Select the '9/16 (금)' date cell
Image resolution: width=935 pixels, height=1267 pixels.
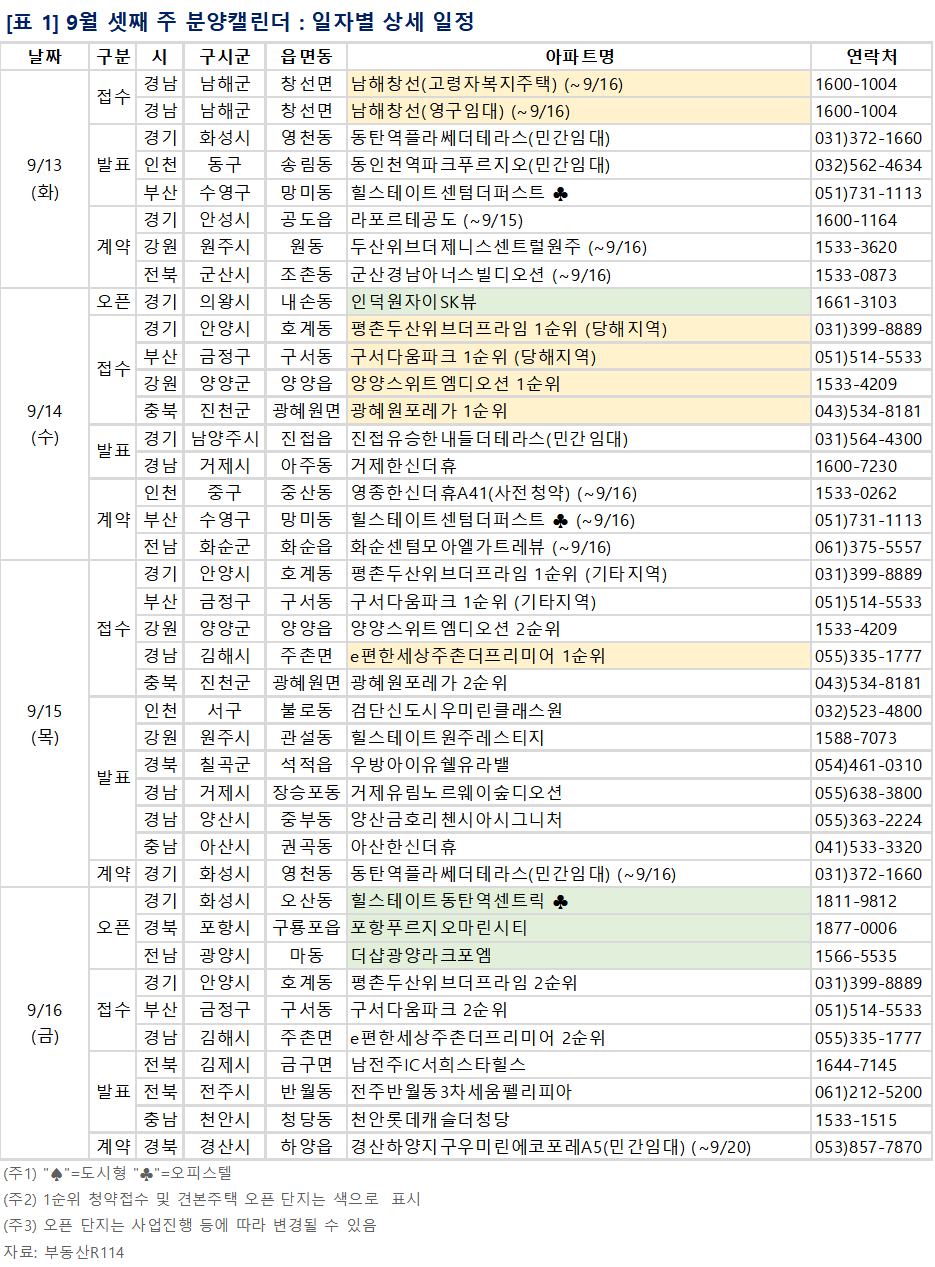[45, 1024]
